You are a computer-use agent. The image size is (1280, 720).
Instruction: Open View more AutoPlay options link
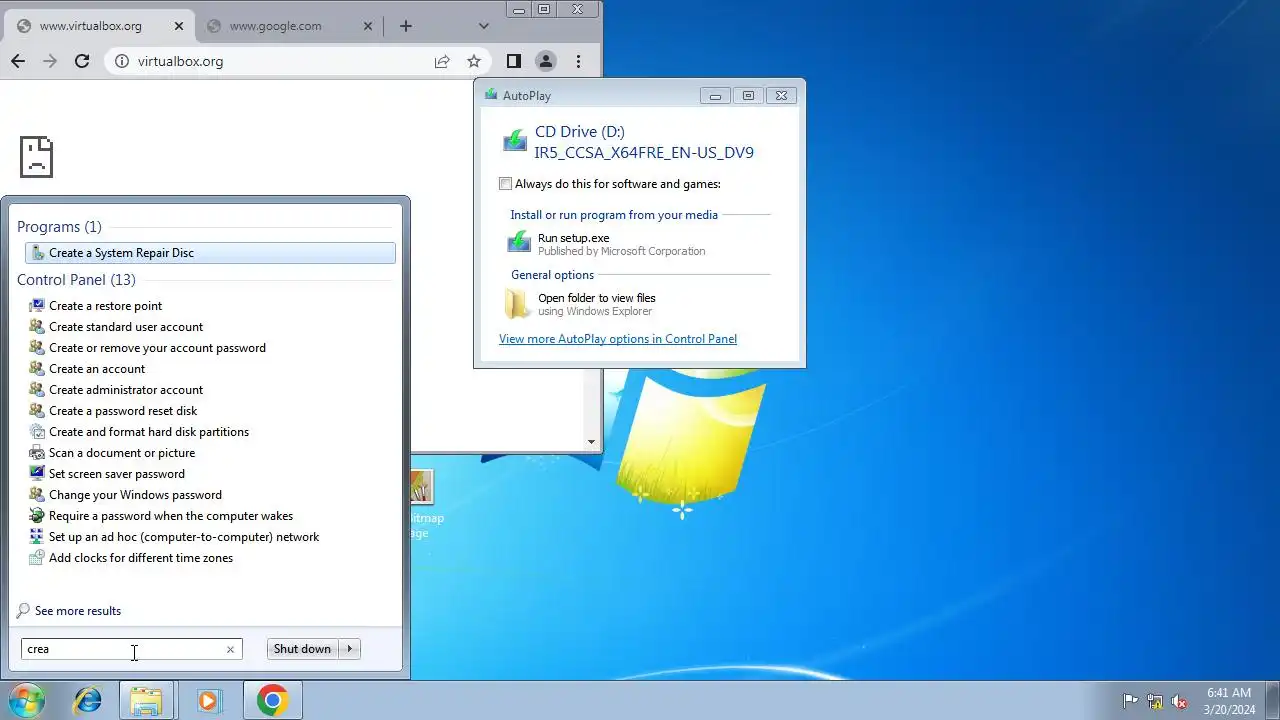[x=618, y=339]
